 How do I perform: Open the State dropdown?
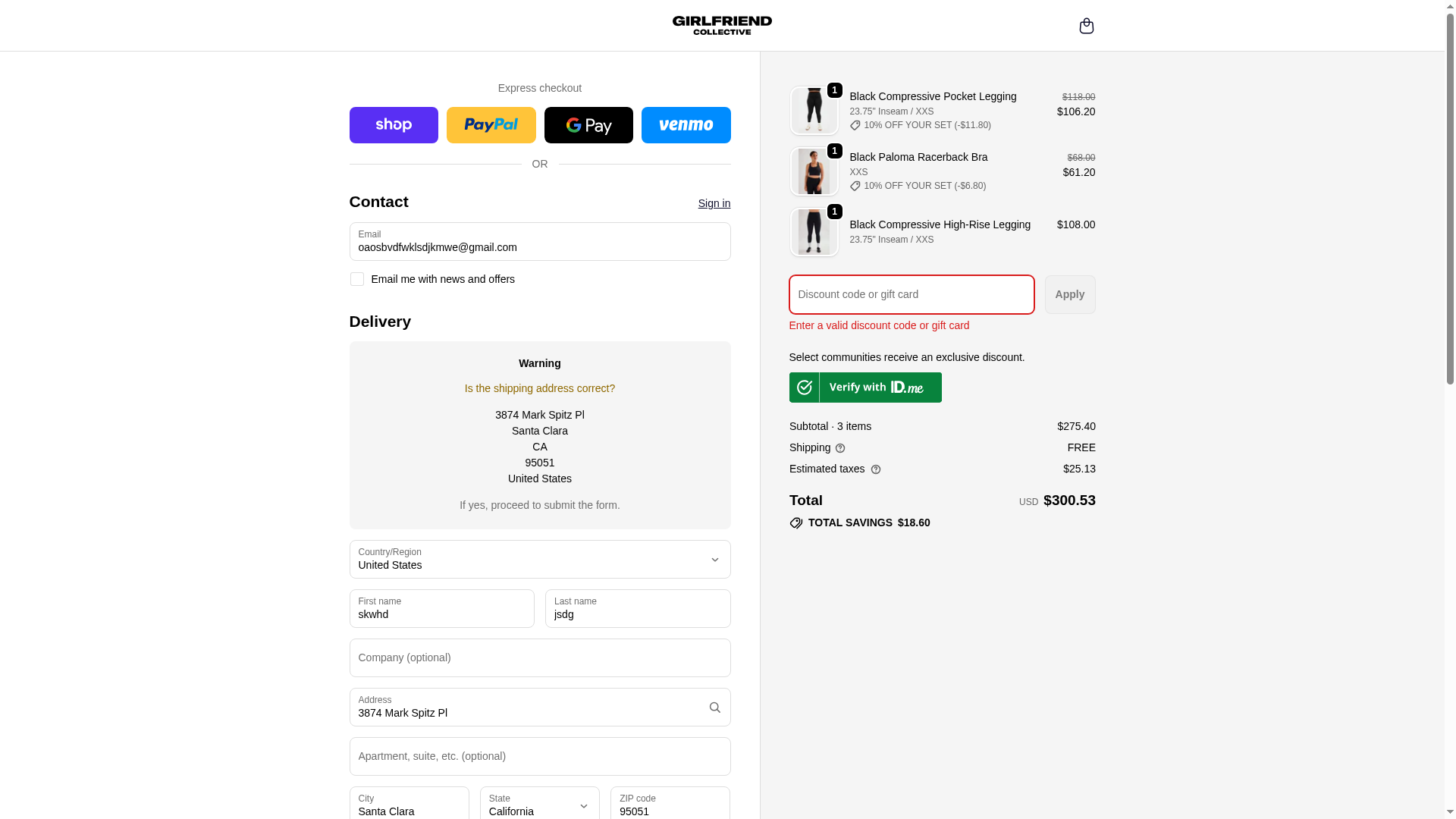click(539, 804)
